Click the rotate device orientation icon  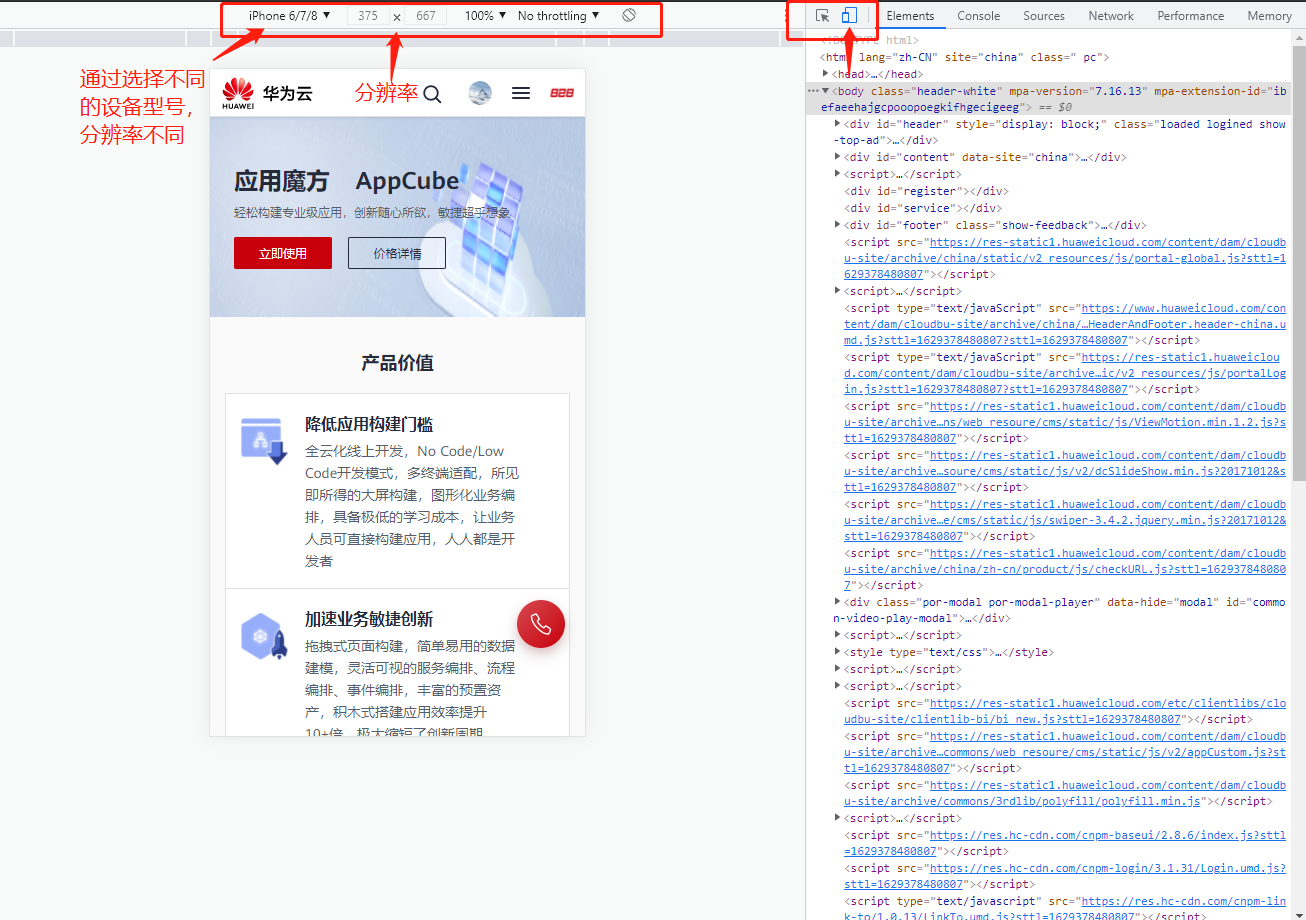click(x=629, y=16)
